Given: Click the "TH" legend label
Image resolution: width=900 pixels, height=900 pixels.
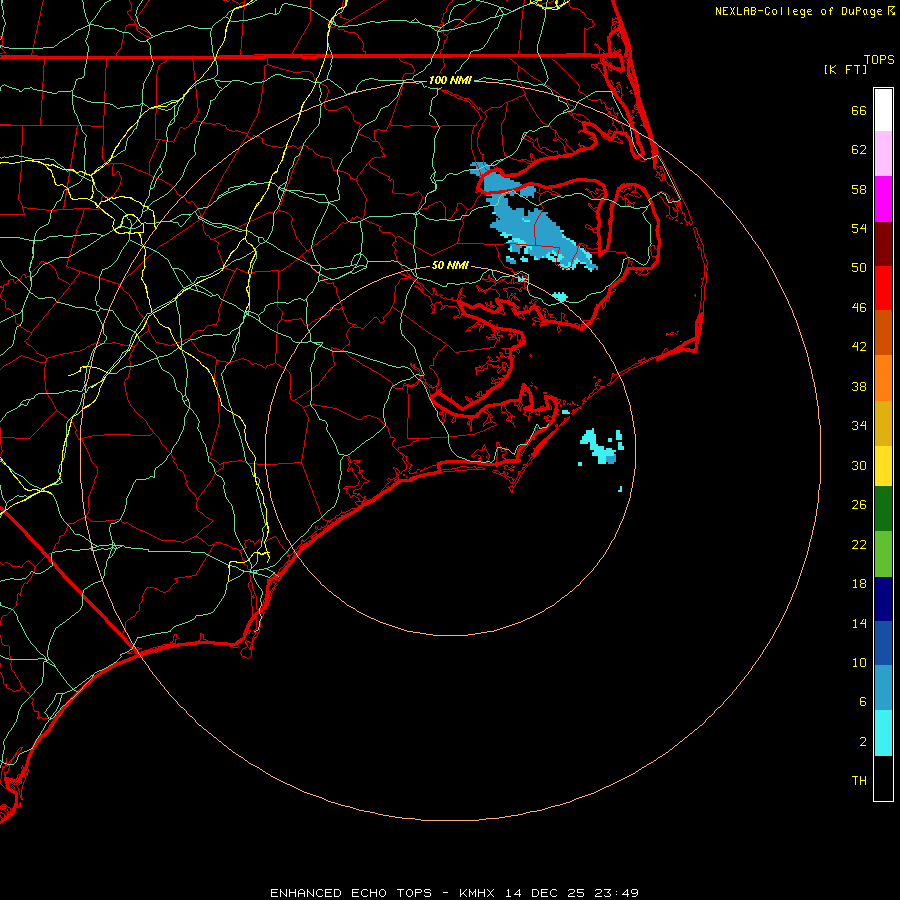Looking at the screenshot, I should coord(859,781).
